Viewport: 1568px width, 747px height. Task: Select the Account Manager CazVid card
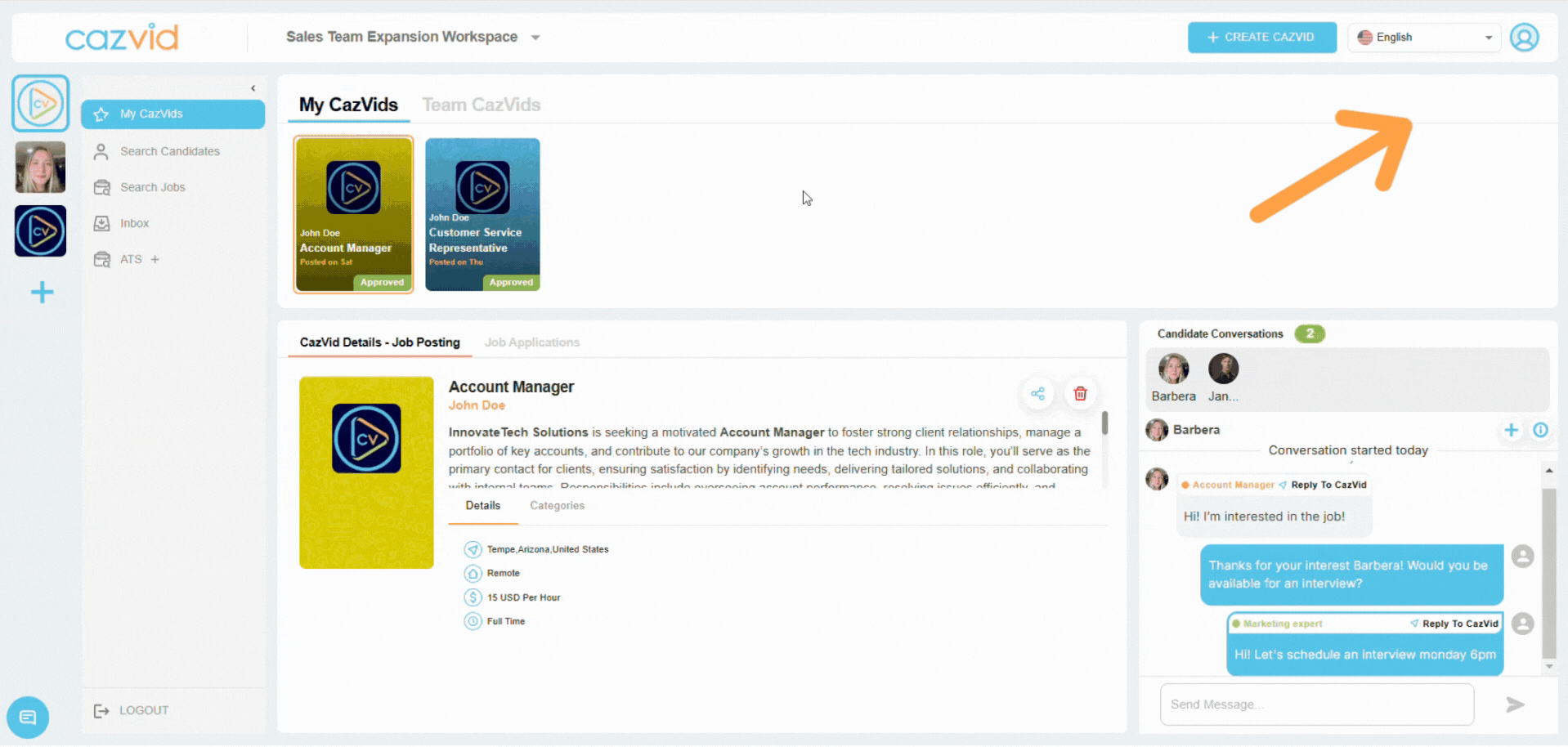pyautogui.click(x=354, y=214)
